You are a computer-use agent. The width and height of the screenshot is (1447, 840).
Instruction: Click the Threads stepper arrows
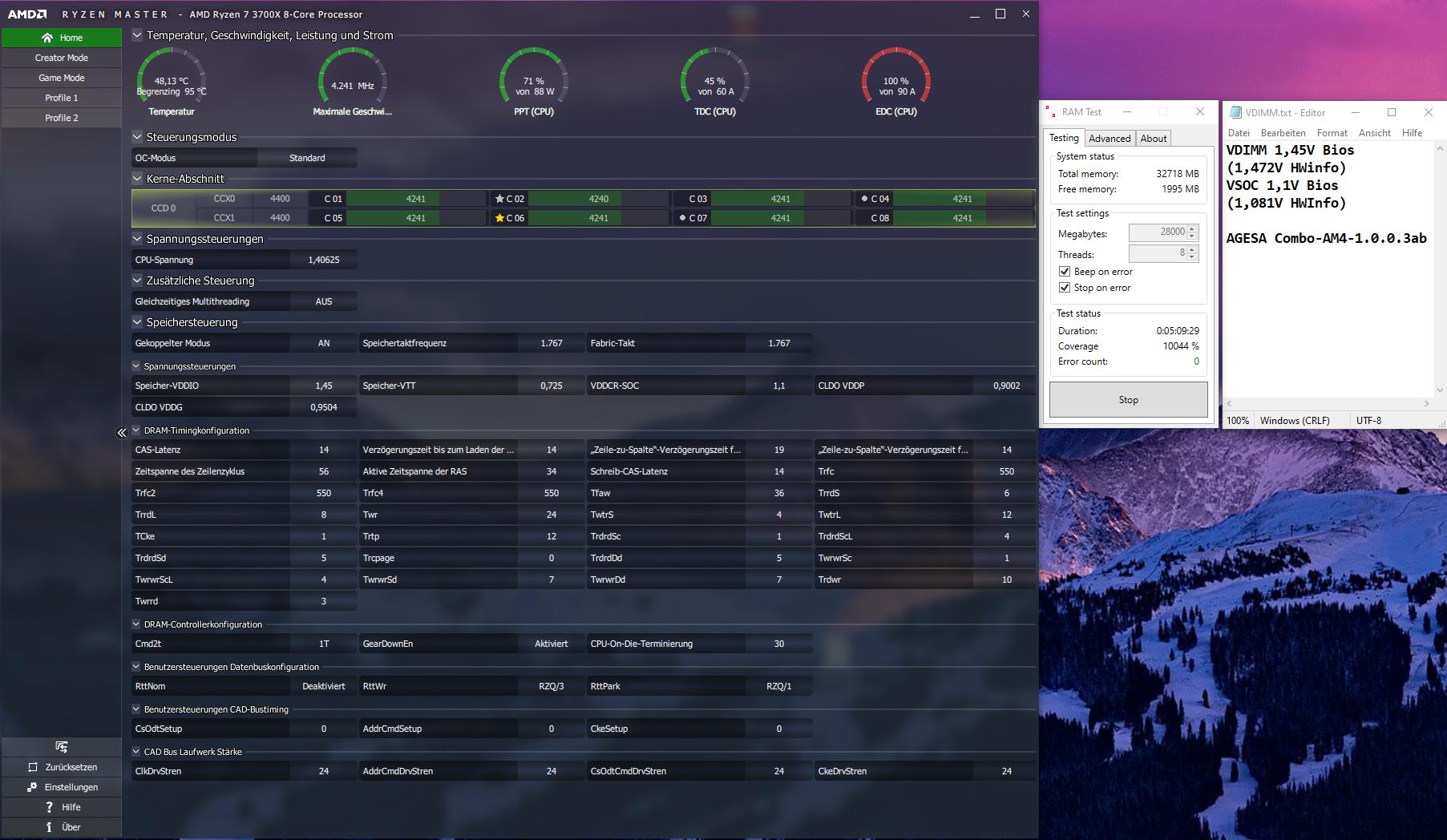[1192, 253]
